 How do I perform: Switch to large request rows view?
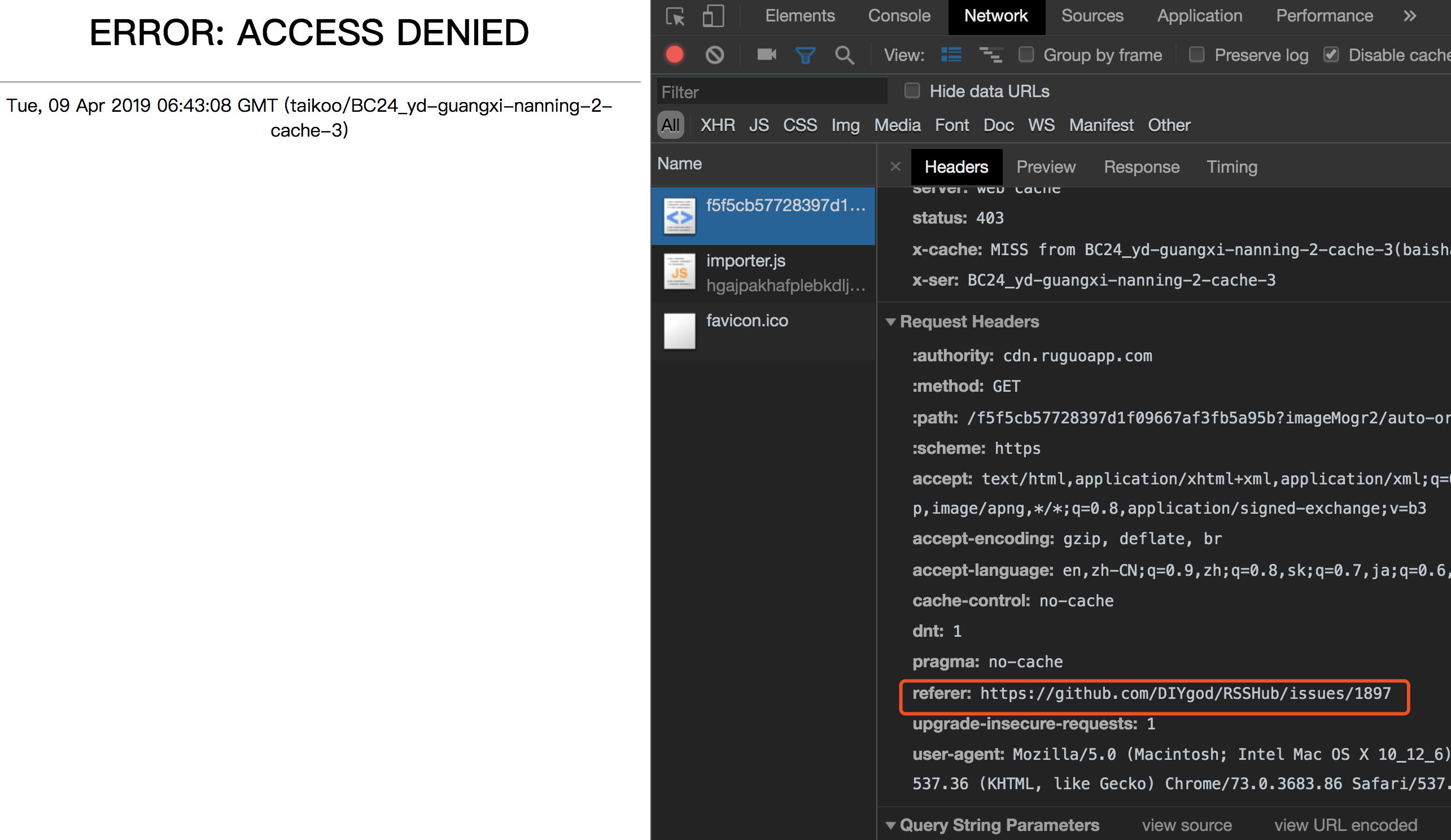click(x=951, y=55)
